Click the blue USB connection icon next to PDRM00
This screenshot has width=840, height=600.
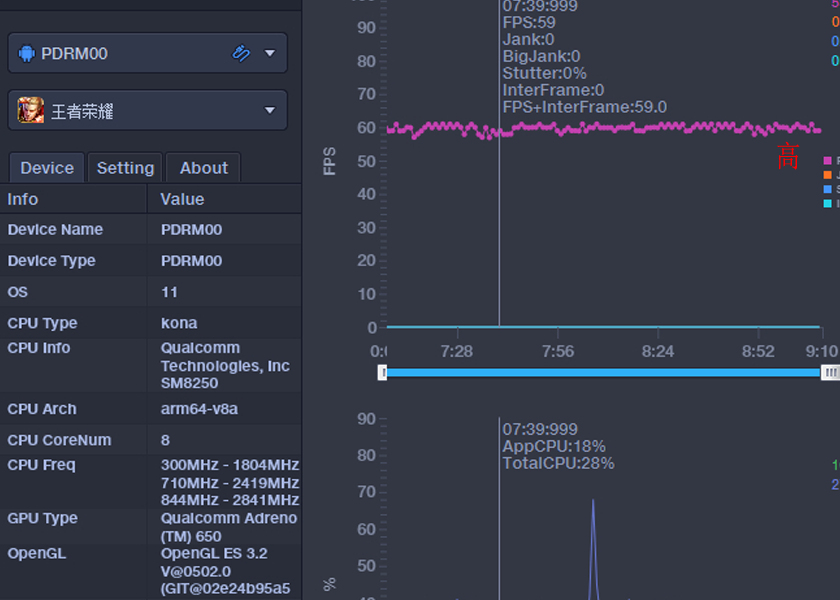point(239,52)
